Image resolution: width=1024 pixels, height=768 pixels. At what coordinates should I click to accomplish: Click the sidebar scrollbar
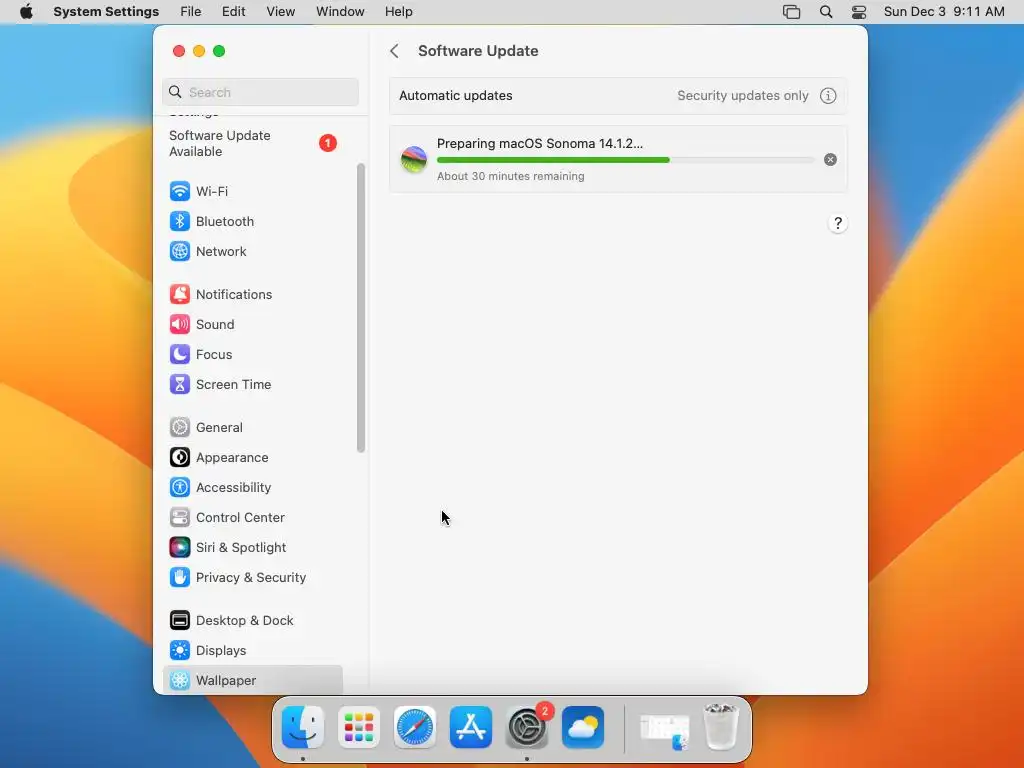click(360, 308)
